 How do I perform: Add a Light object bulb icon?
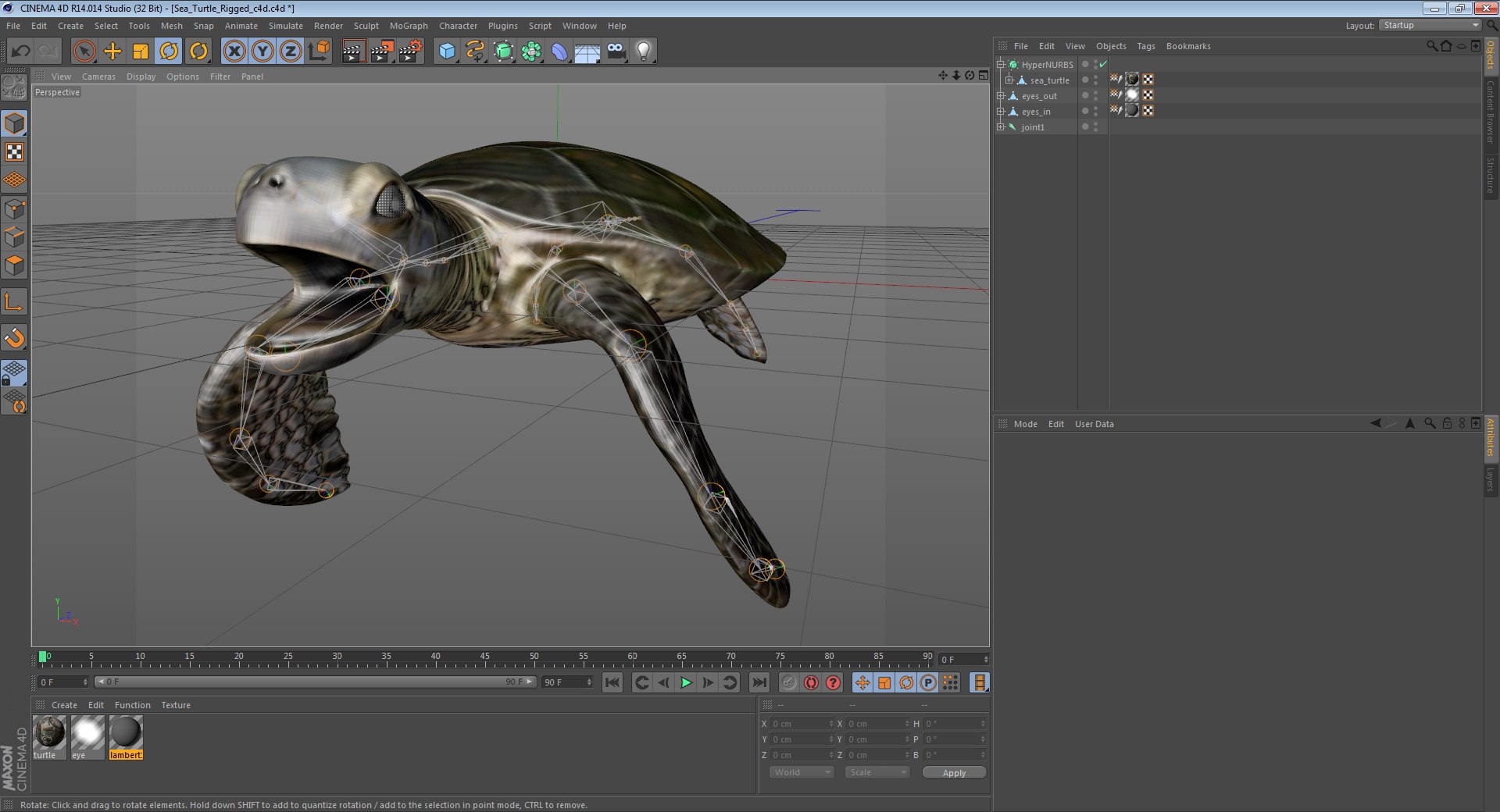tap(644, 52)
